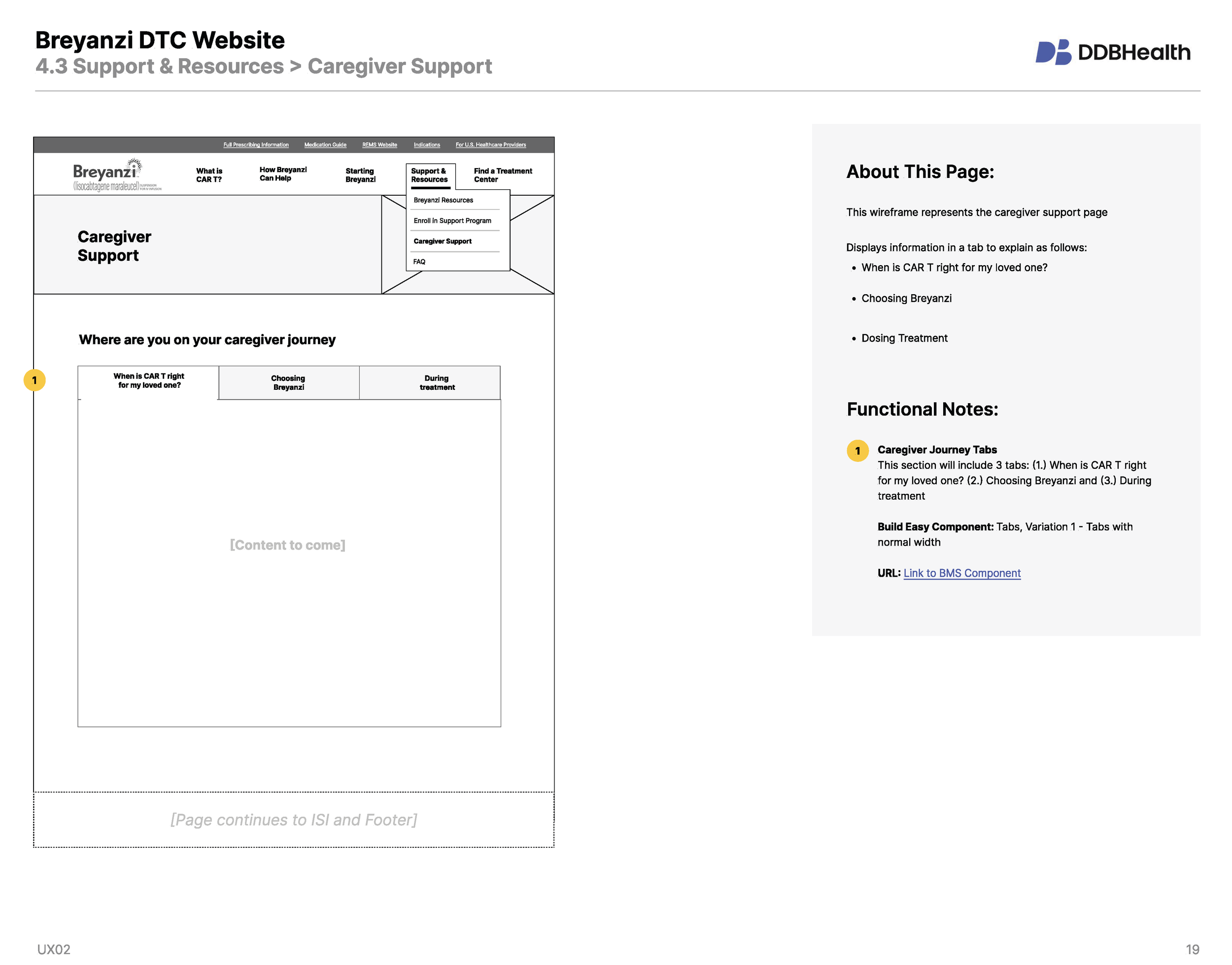Select Caregiver Support in the flyout menu
The height and width of the screenshot is (965, 1232).
coord(443,241)
